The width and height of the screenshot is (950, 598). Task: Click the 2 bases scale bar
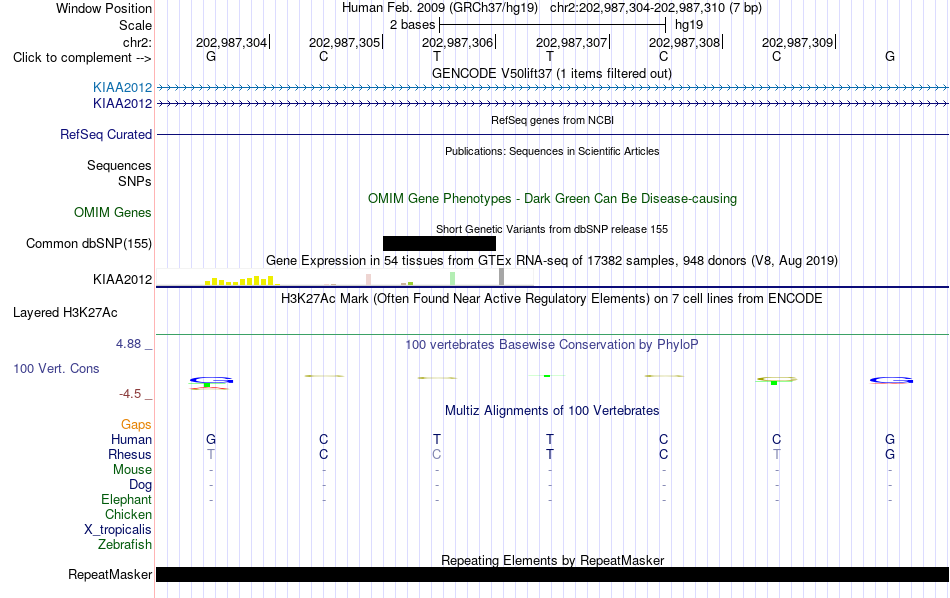[552, 25]
